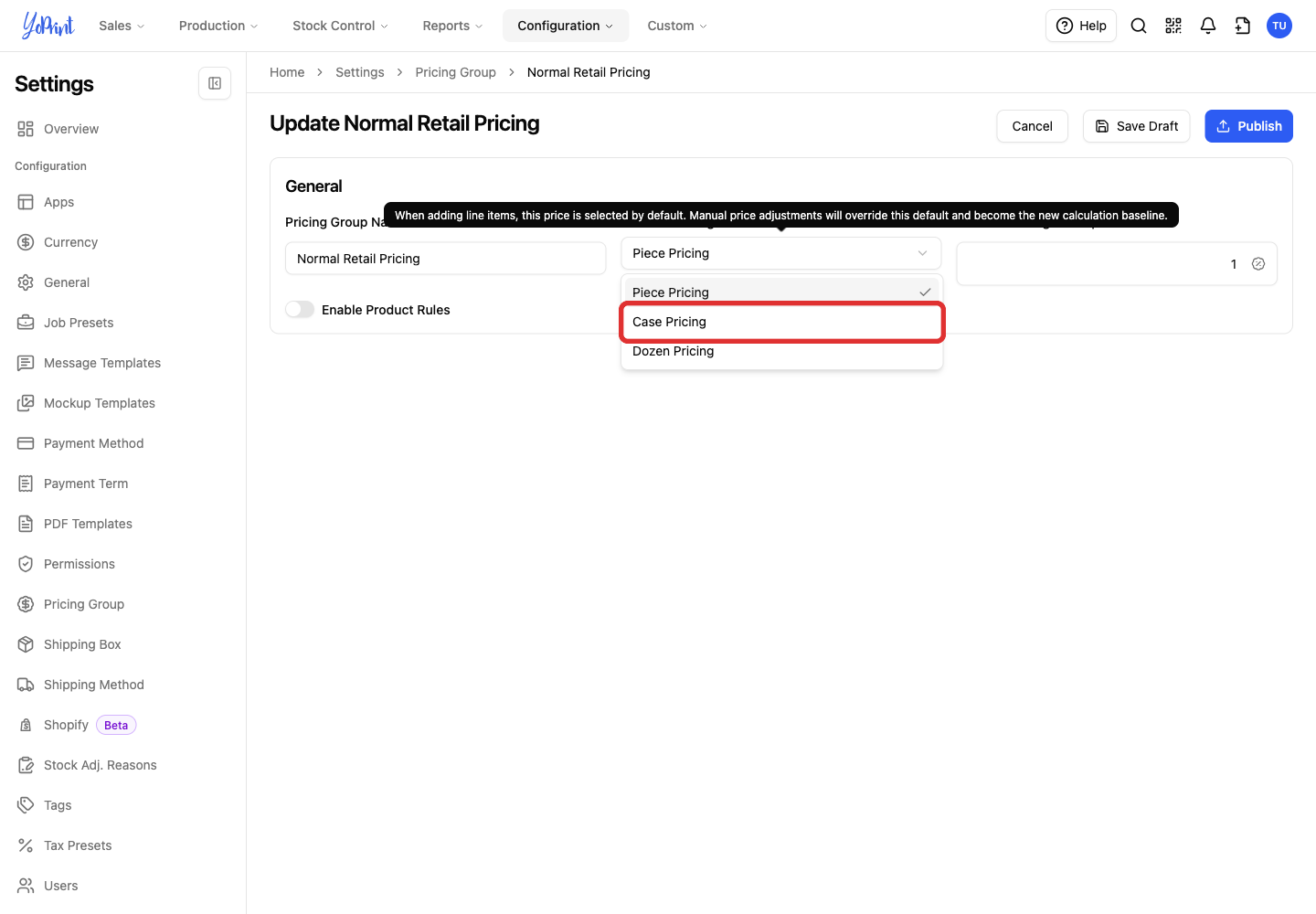Choose the checked Piece Pricing option
This screenshot has height=914, width=1316.
[781, 292]
